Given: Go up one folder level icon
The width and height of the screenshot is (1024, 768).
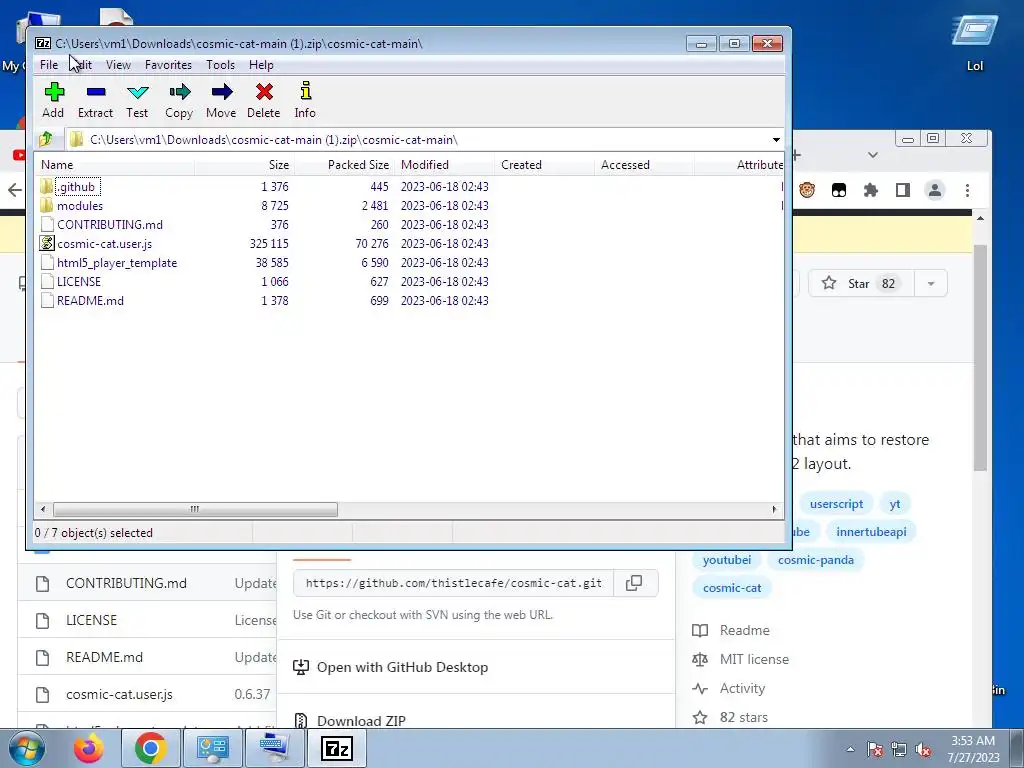Looking at the screenshot, I should pos(46,139).
